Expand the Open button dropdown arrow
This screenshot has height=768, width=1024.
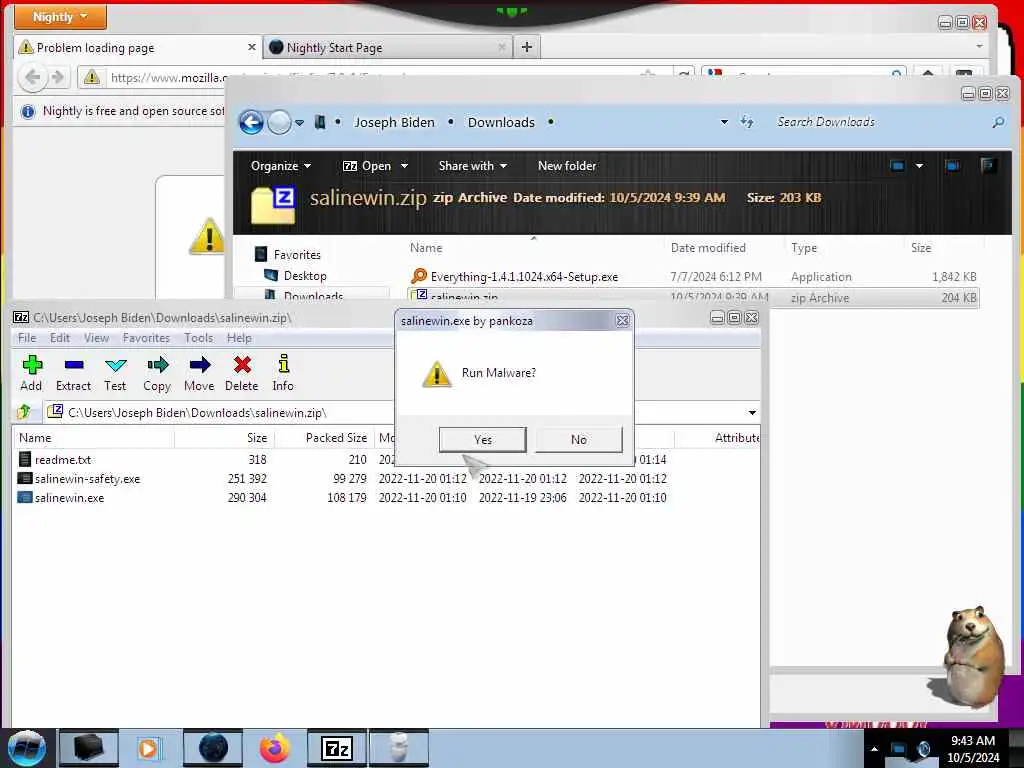click(404, 166)
